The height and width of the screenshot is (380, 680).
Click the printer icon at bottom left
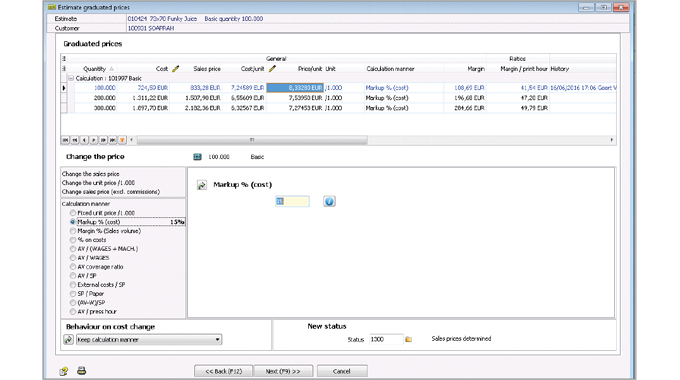(x=82, y=371)
